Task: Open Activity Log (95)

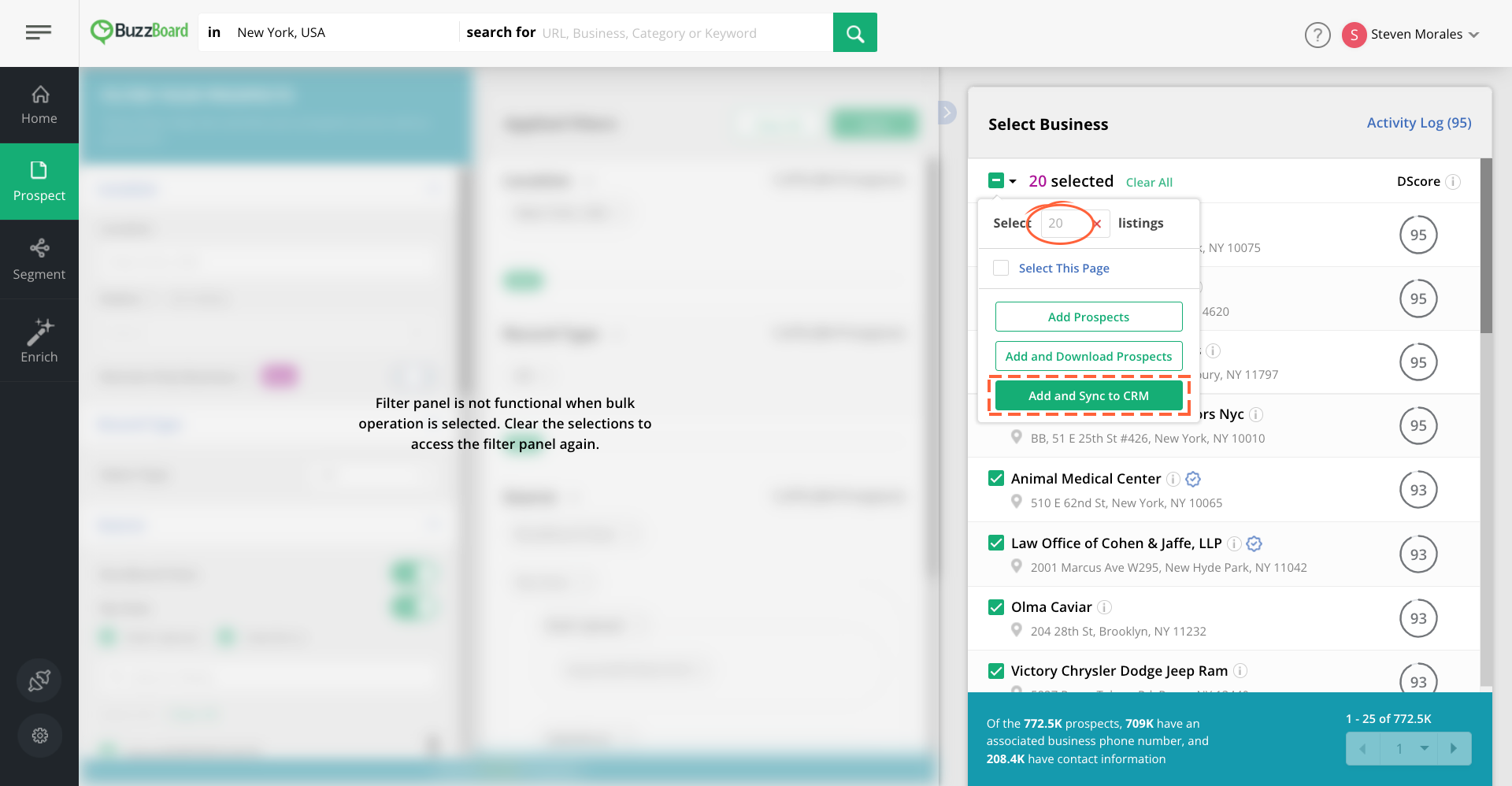Action: click(x=1419, y=123)
